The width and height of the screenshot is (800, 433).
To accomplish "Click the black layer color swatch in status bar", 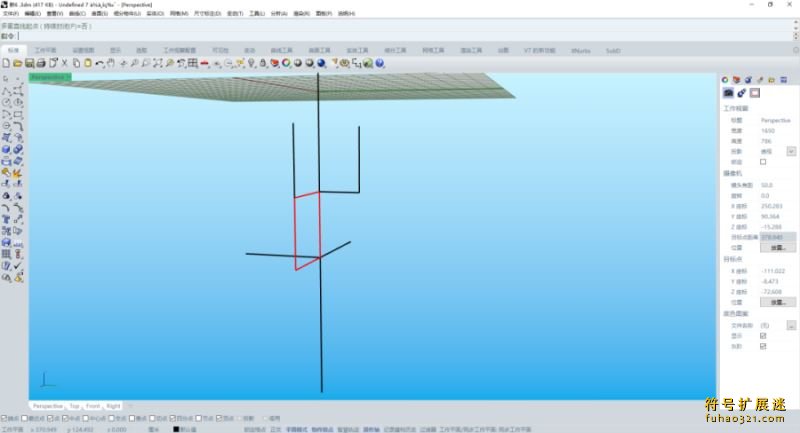I will point(176,429).
